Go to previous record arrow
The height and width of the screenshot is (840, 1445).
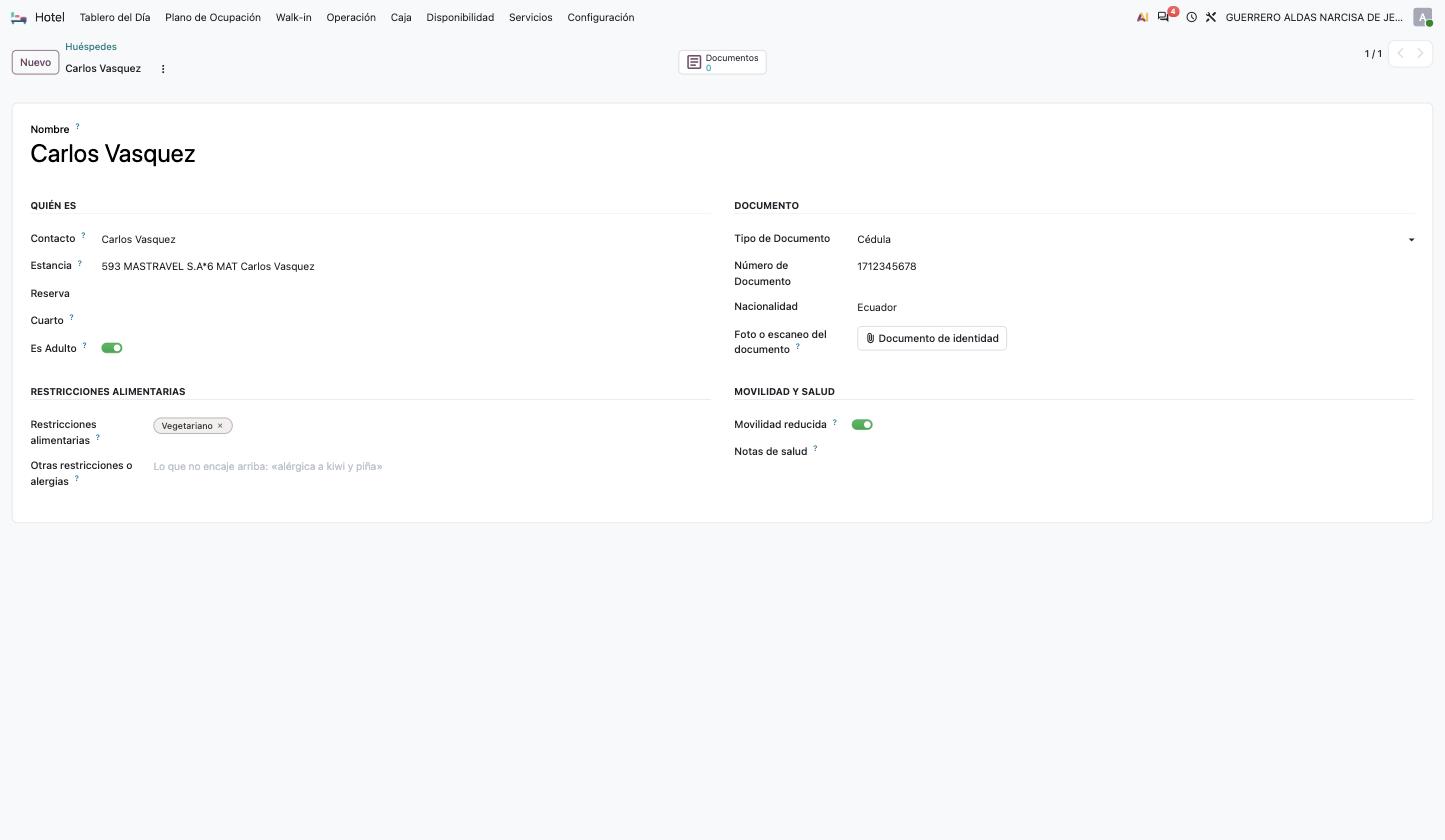tap(1400, 54)
